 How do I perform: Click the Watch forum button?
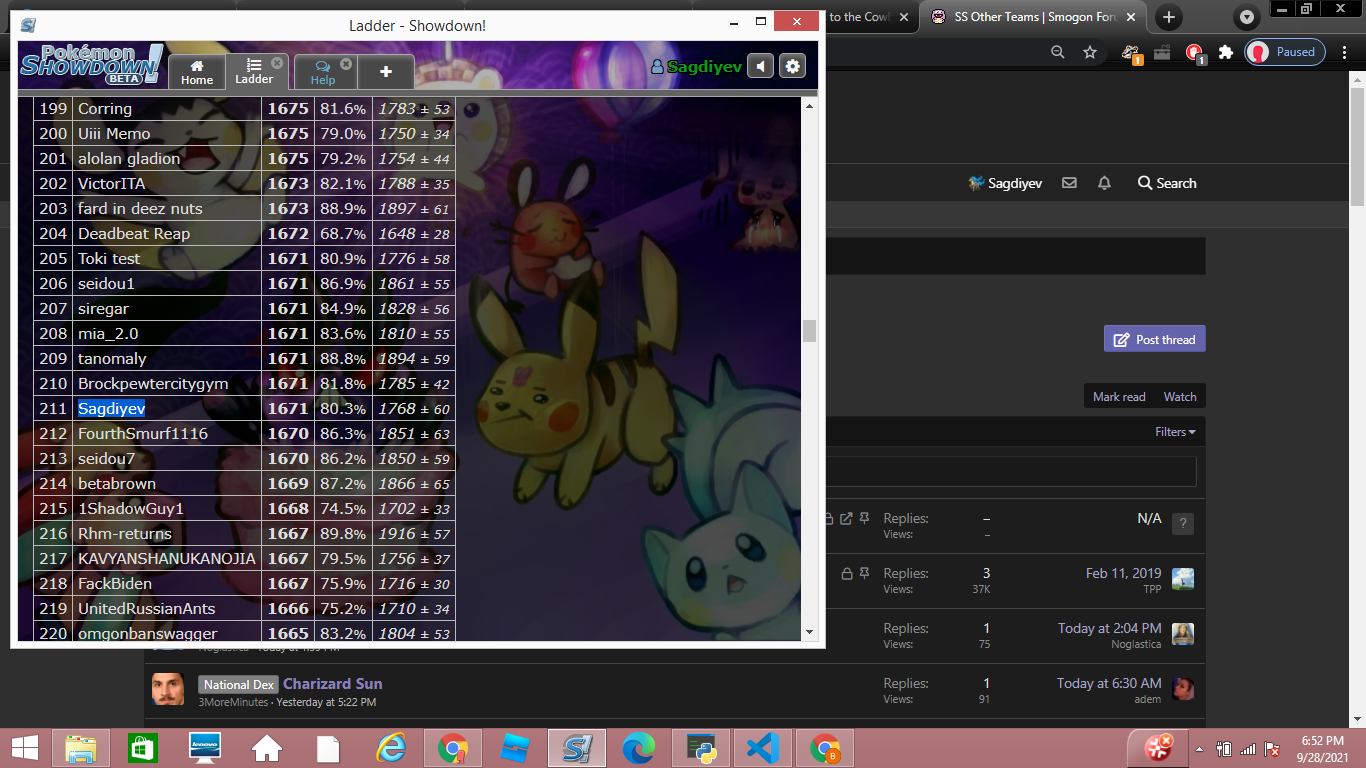pyautogui.click(x=1180, y=397)
